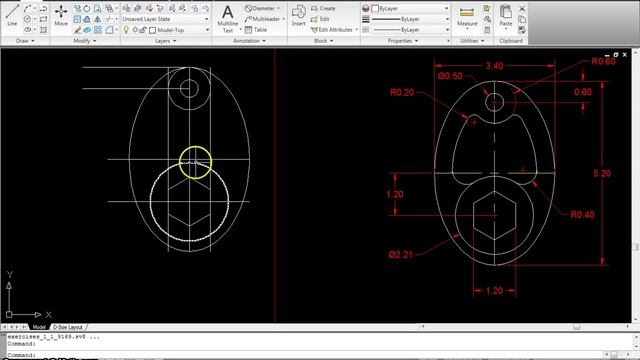Toggle layer lock padlock icon
Screen dimensions: 640x360
[x=143, y=30]
